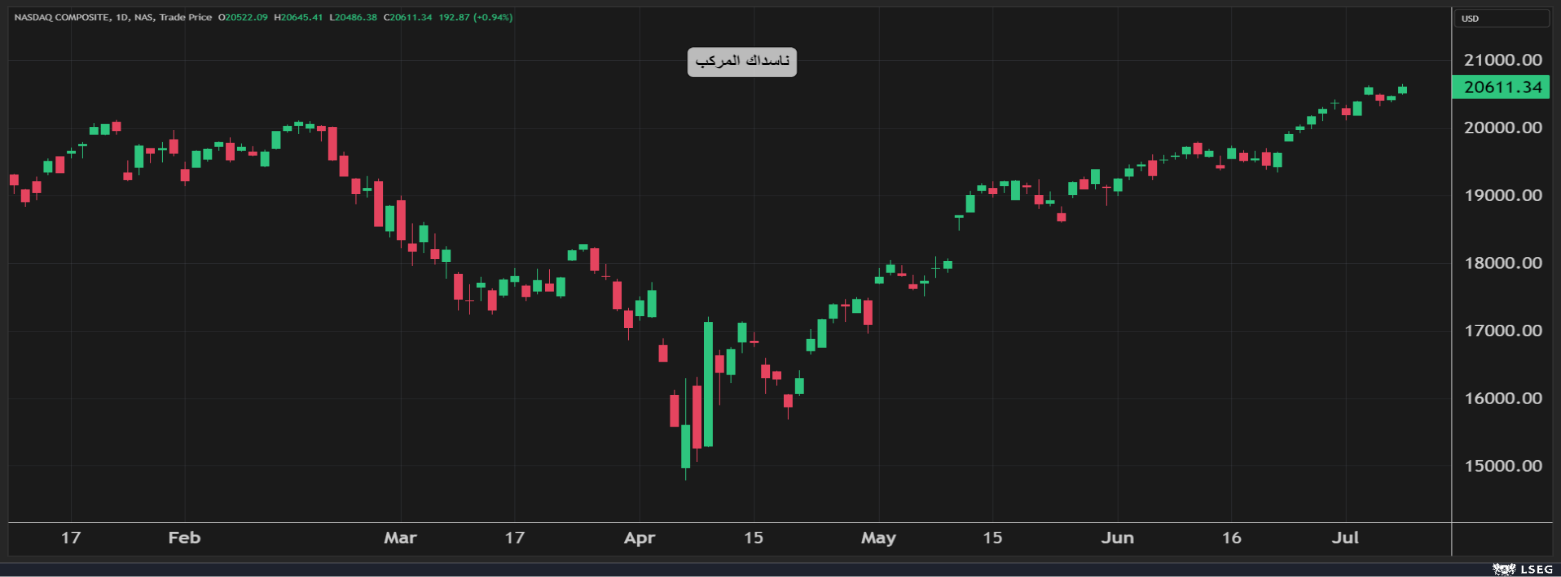
Task: Click the Apr label on time axis
Action: 639,538
